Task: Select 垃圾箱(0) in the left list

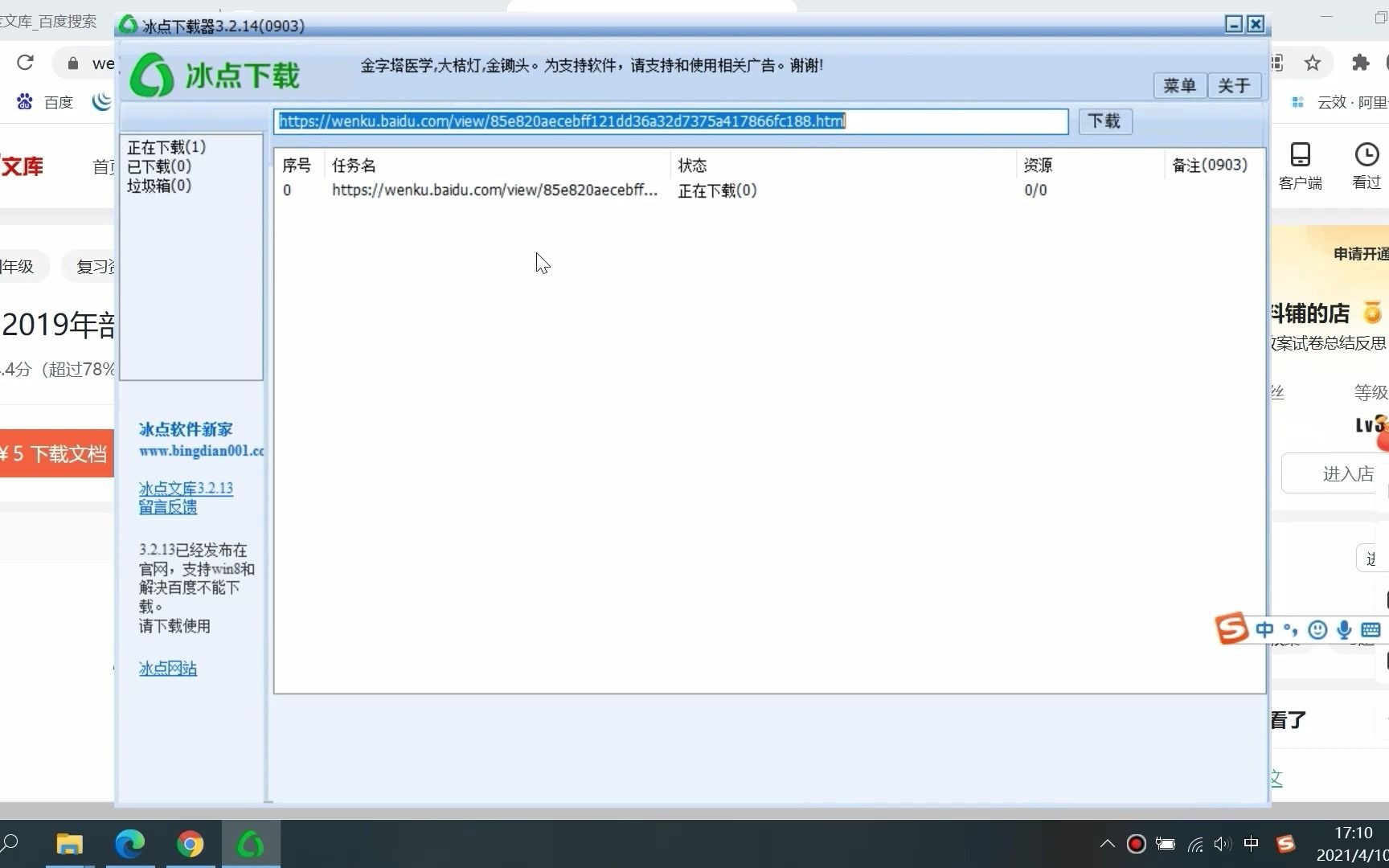Action: [x=159, y=186]
